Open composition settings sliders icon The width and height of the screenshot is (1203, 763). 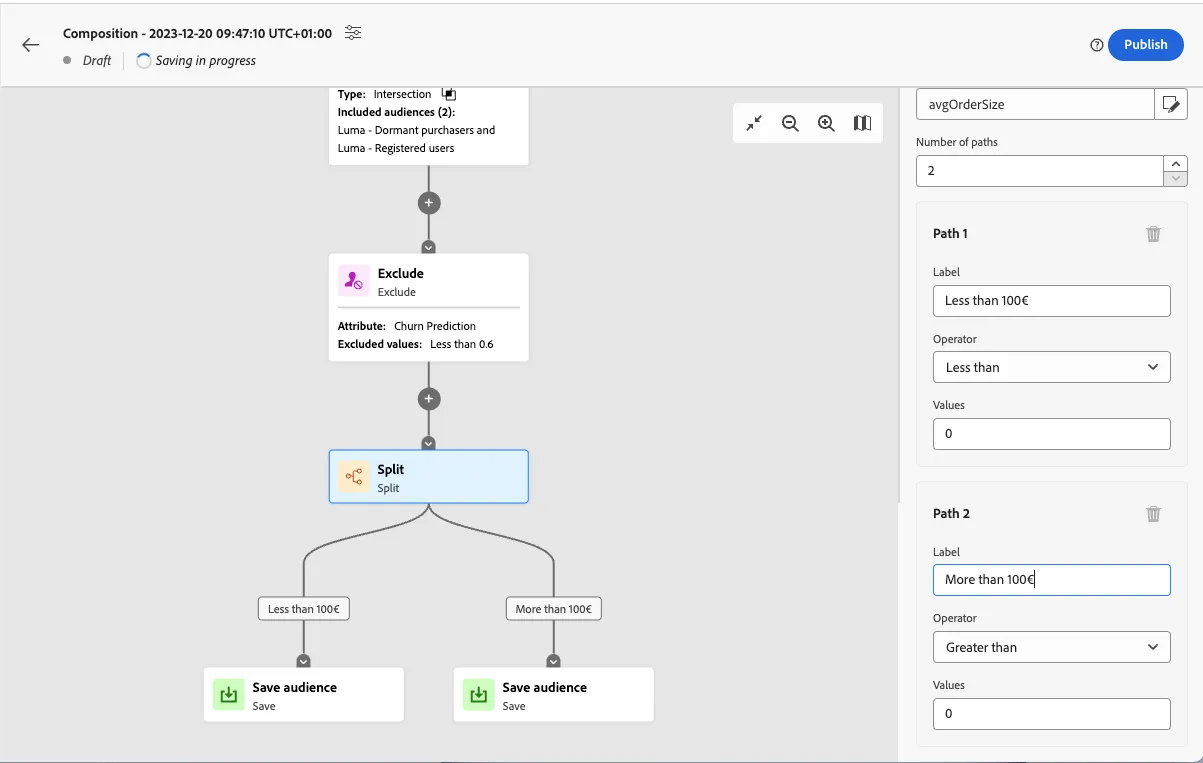coord(353,33)
